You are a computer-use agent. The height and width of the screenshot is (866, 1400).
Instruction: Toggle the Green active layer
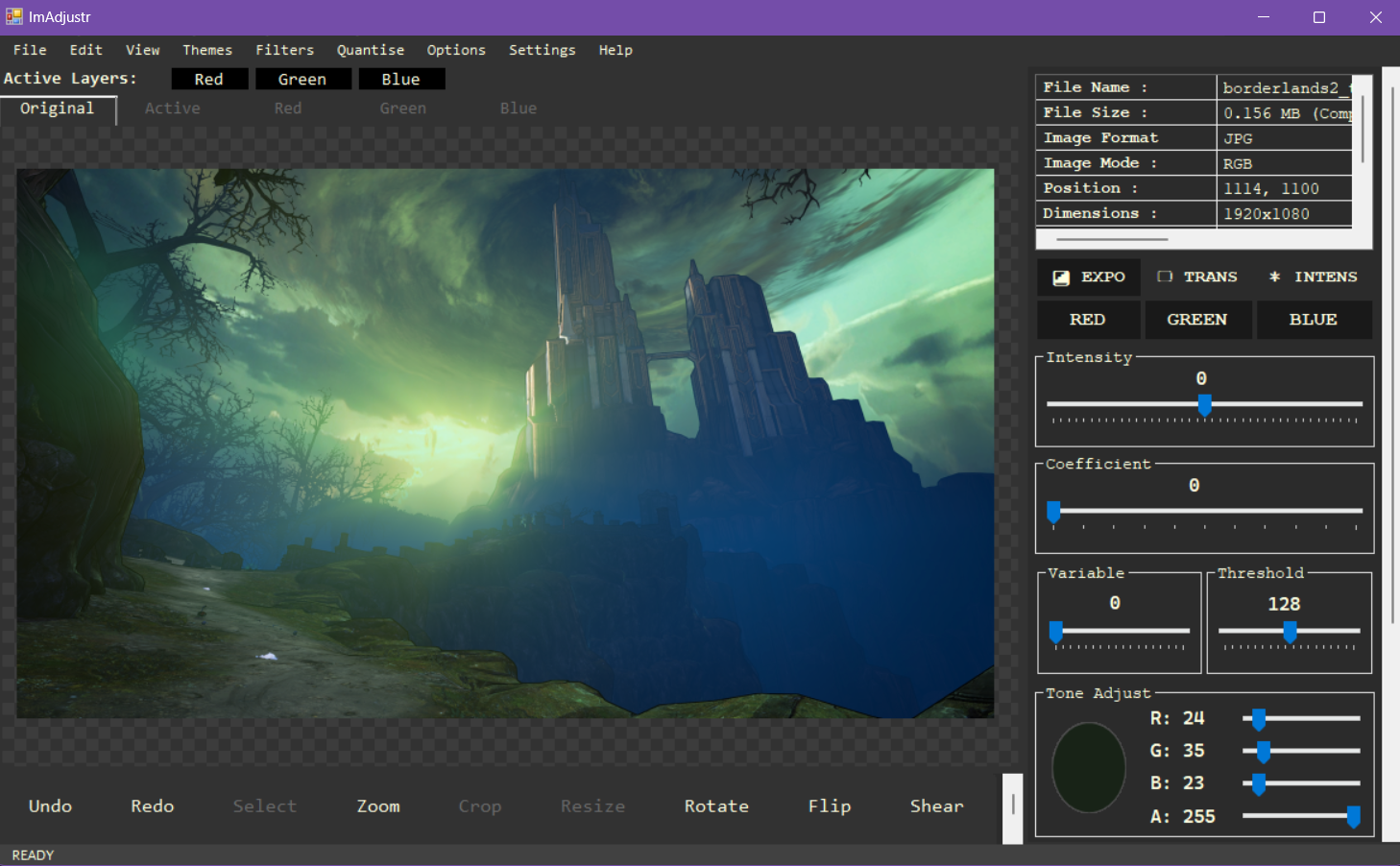click(302, 80)
